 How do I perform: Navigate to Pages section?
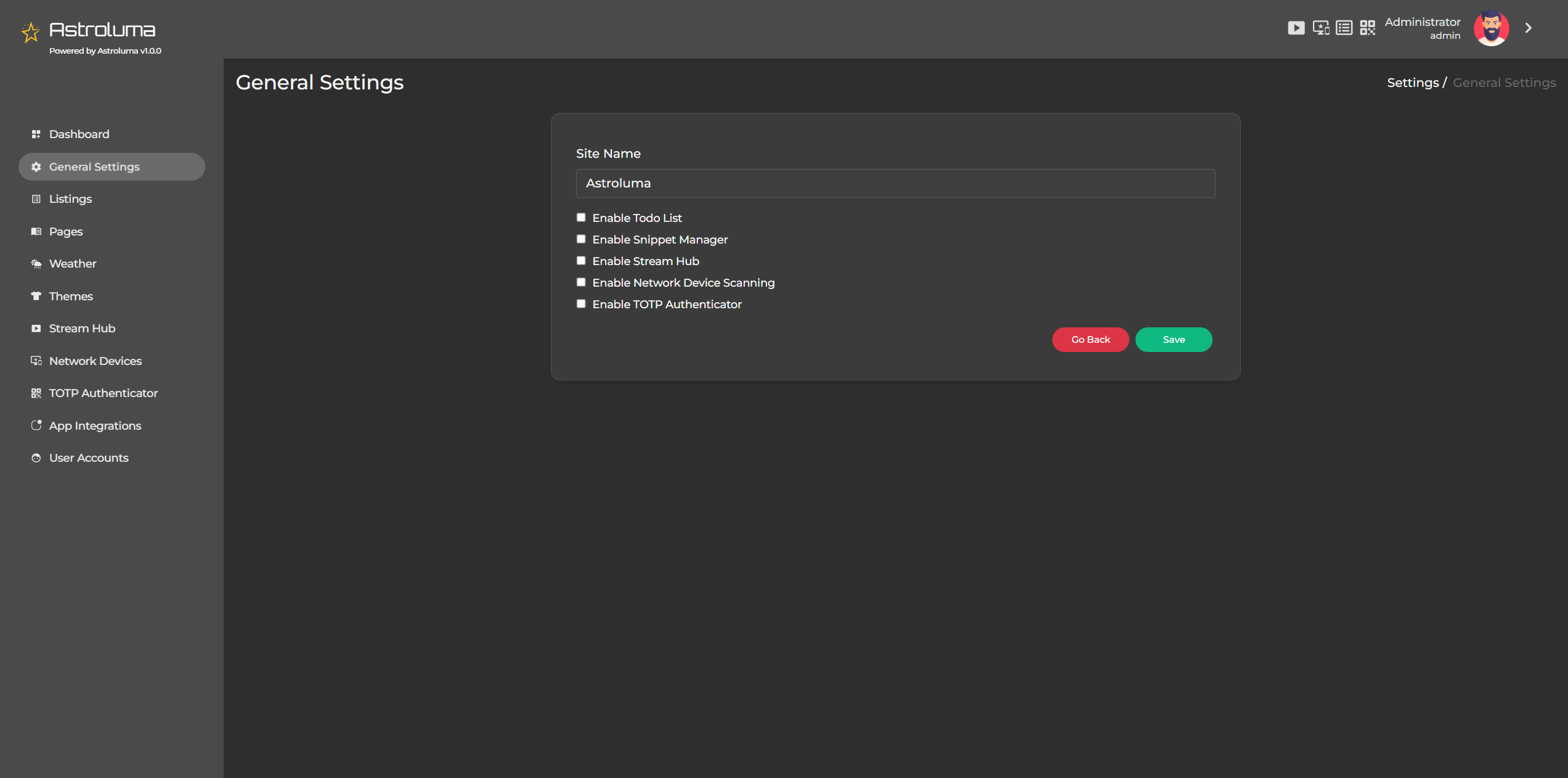(x=65, y=231)
